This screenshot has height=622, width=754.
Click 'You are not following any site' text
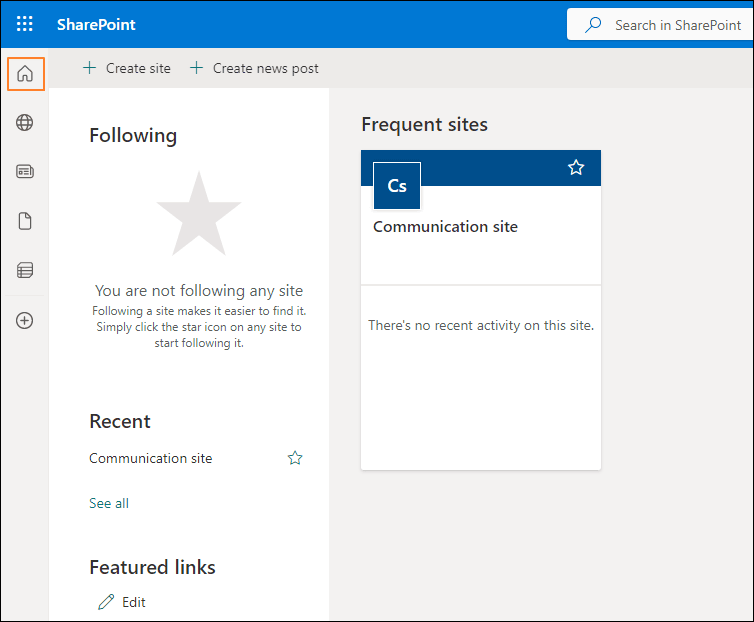click(x=199, y=291)
